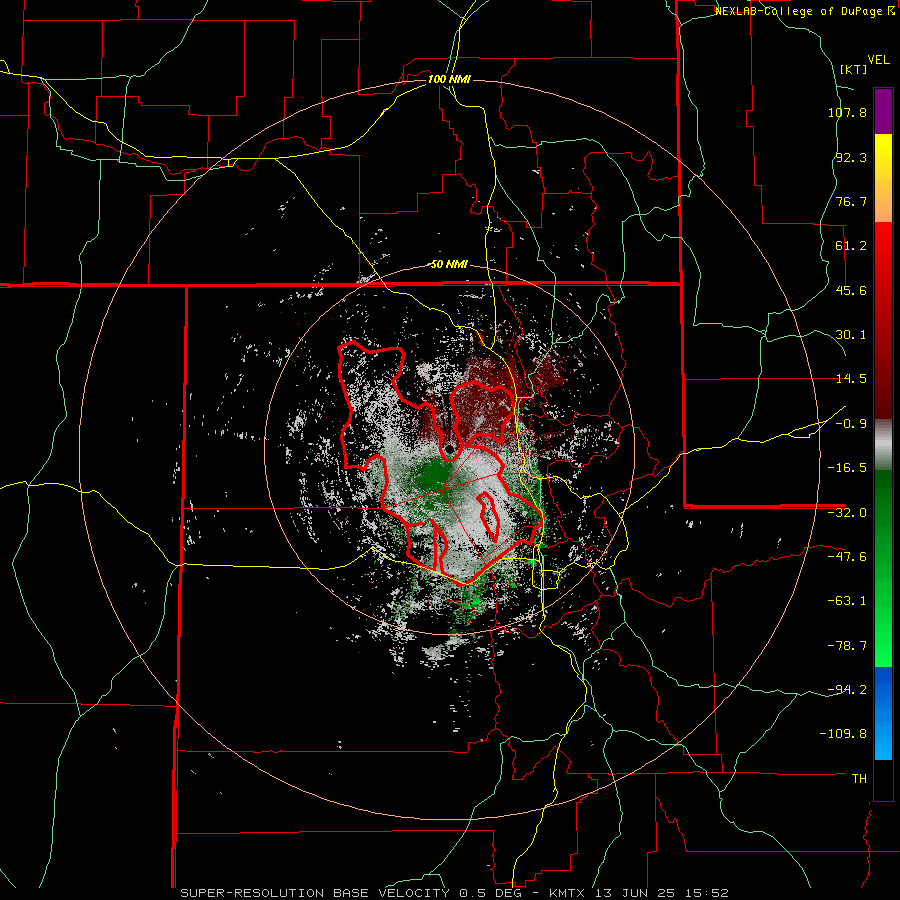The image size is (900, 900).
Task: Click the TH legend label
Action: 859,779
